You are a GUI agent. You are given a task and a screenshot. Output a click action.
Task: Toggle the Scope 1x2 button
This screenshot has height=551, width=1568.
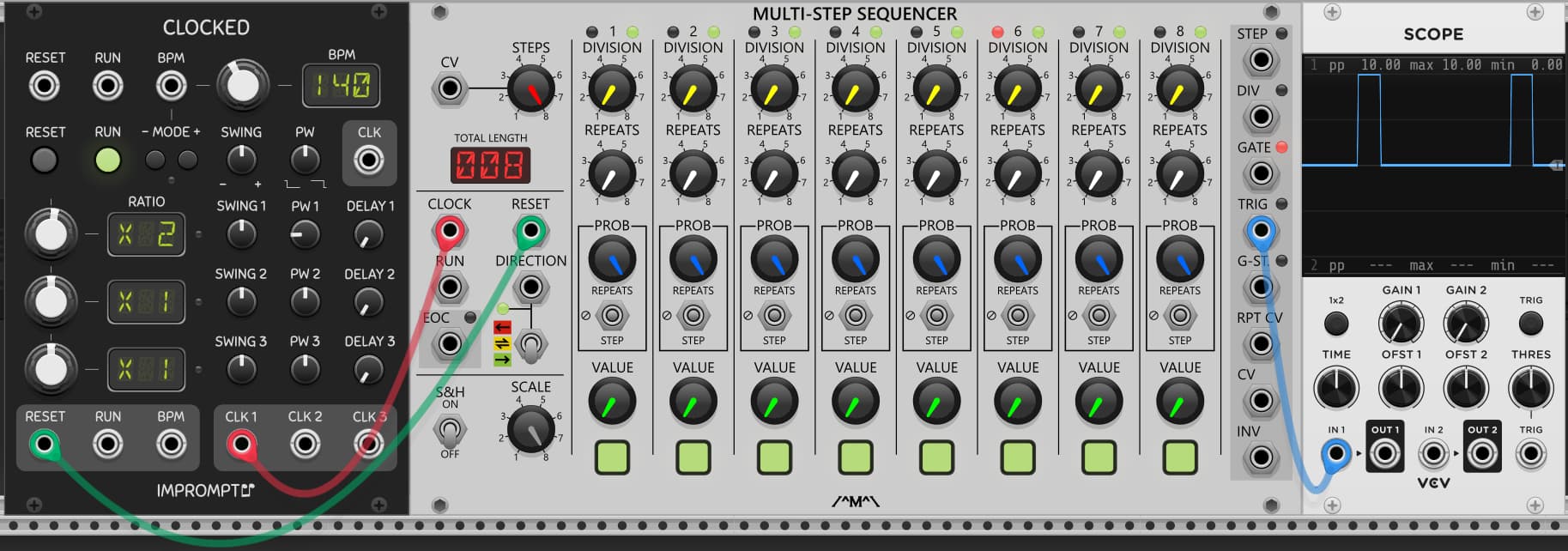[x=1336, y=324]
